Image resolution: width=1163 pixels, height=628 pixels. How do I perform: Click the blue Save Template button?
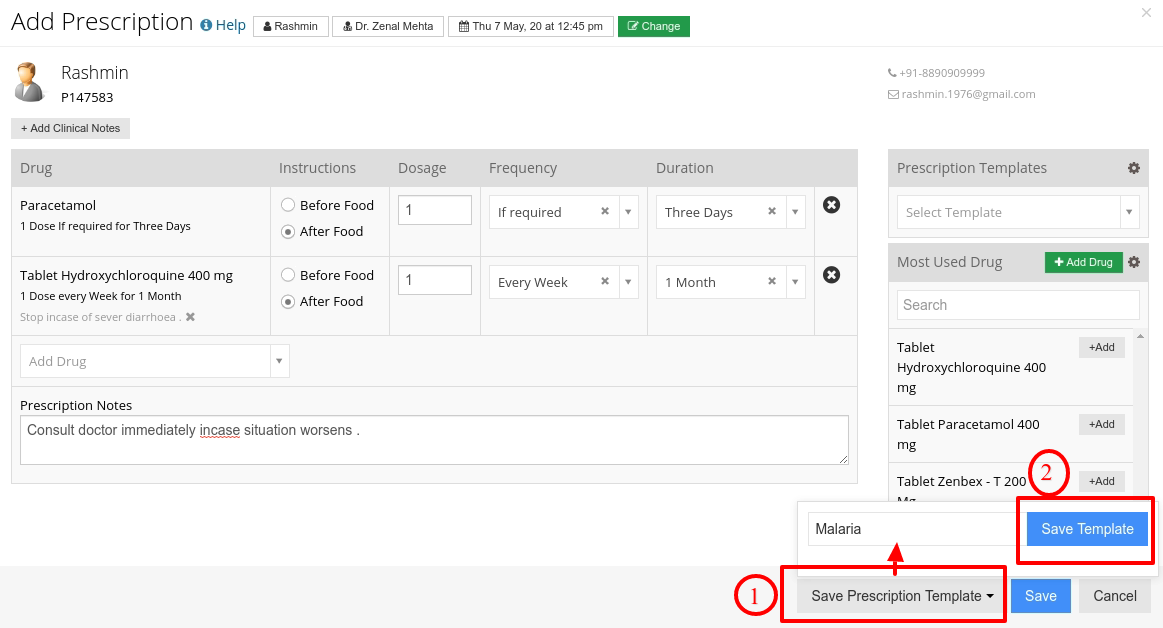point(1087,529)
